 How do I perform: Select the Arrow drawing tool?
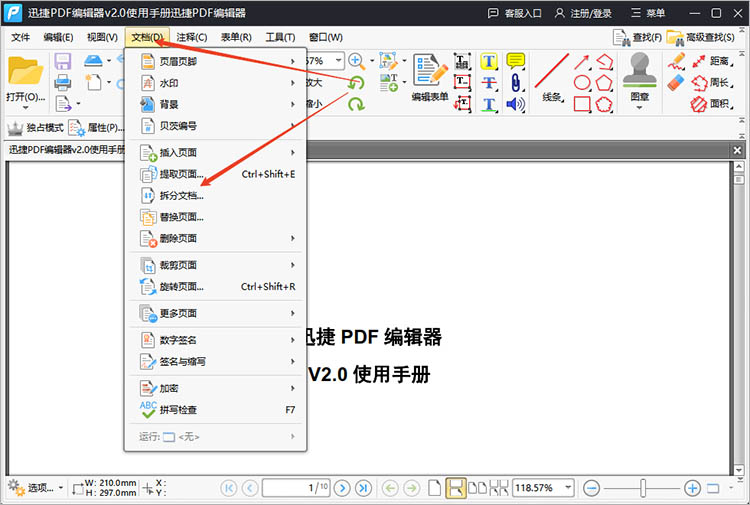582,62
